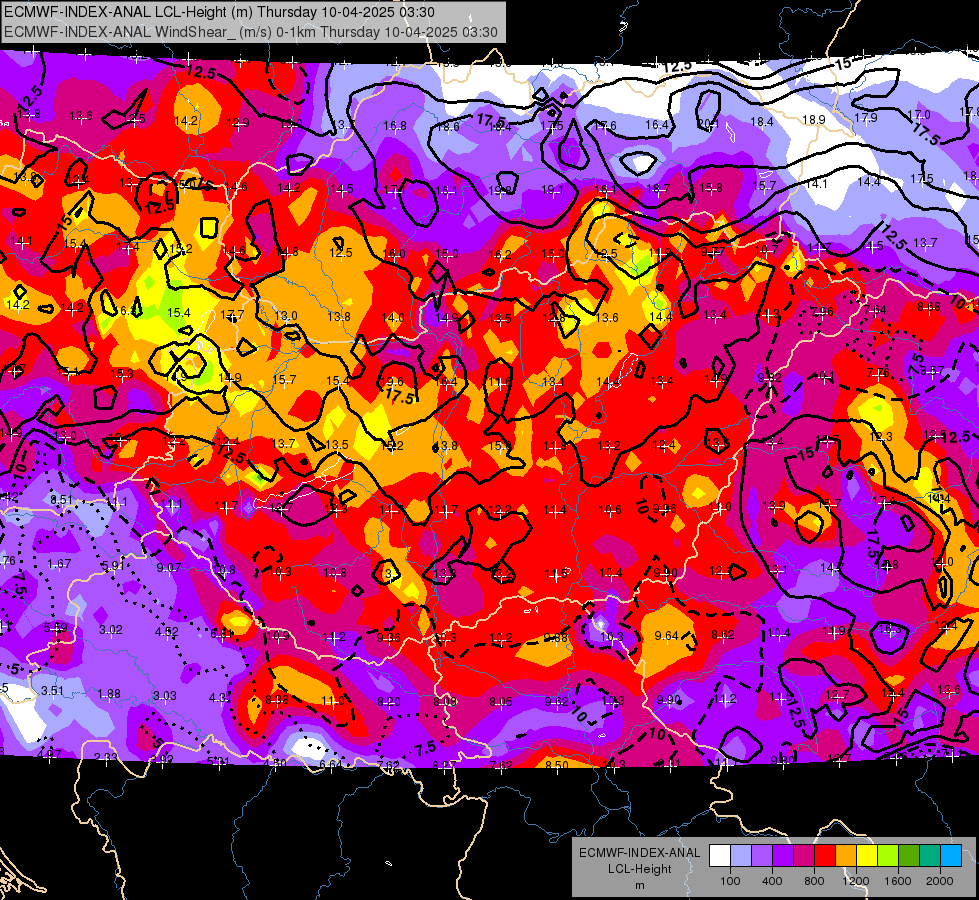The image size is (979, 900).
Task: Click the wind shear value '18.9'
Action: tap(814, 120)
